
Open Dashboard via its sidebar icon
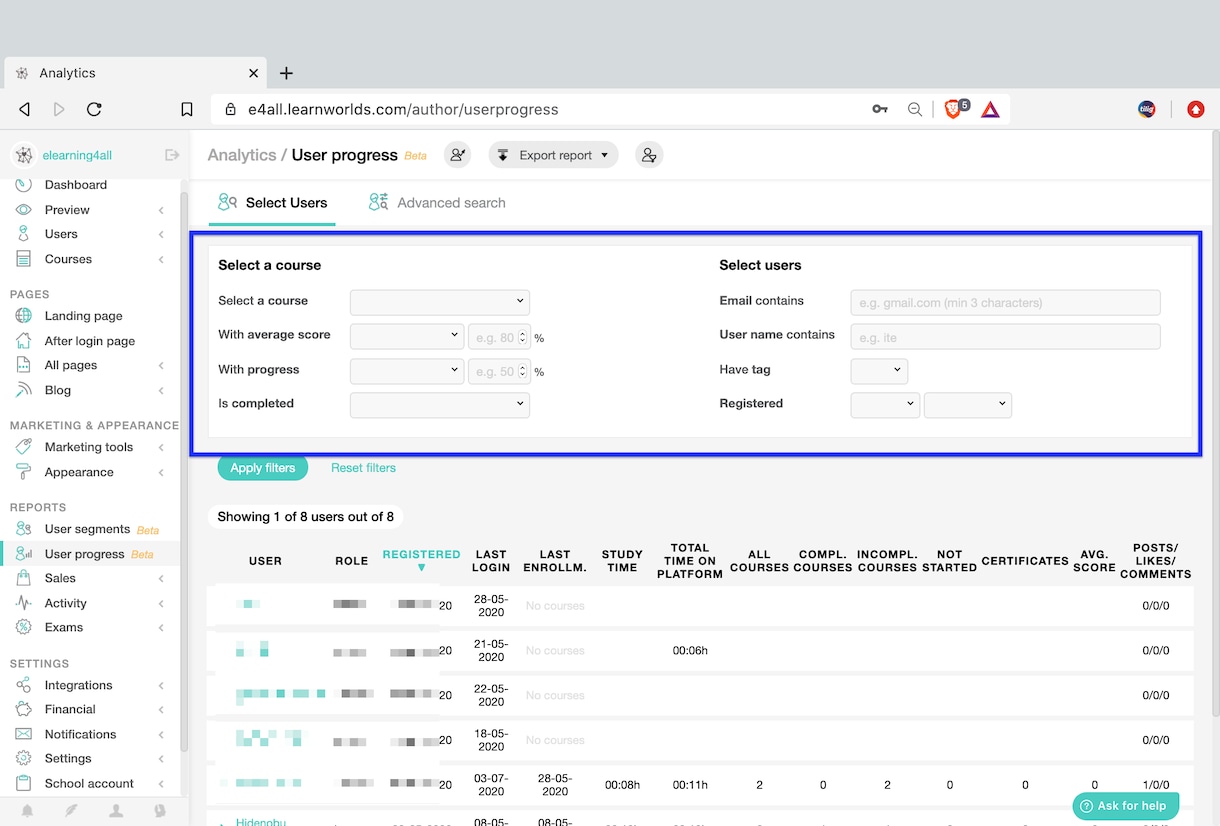[23, 185]
